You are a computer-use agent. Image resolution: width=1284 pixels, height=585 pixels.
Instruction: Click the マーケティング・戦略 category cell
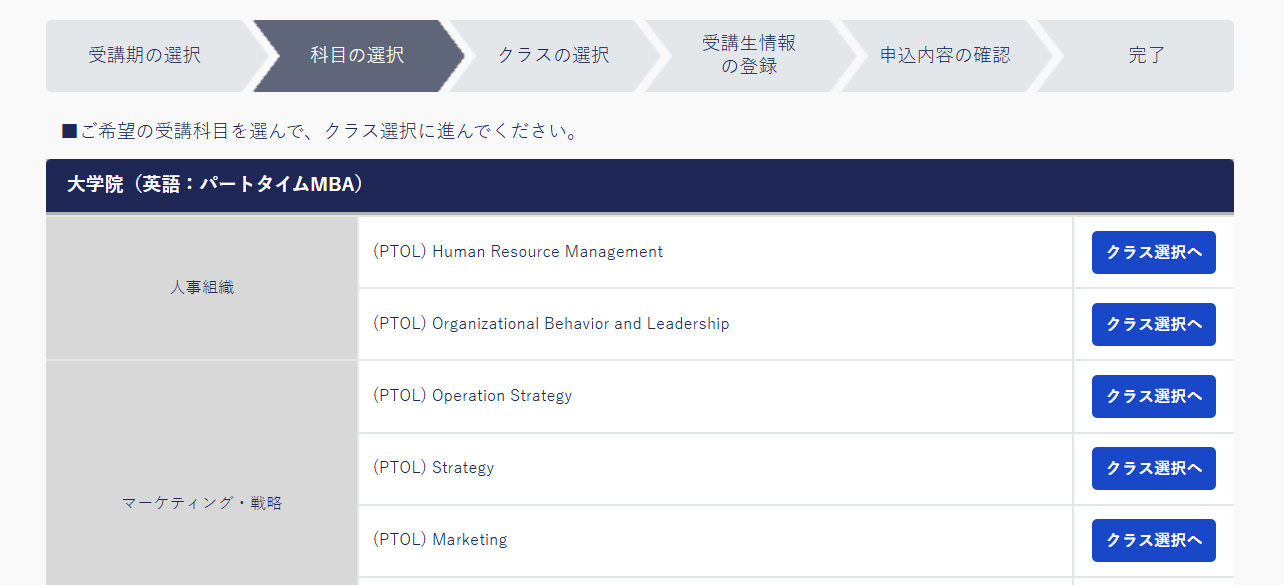[x=202, y=473]
